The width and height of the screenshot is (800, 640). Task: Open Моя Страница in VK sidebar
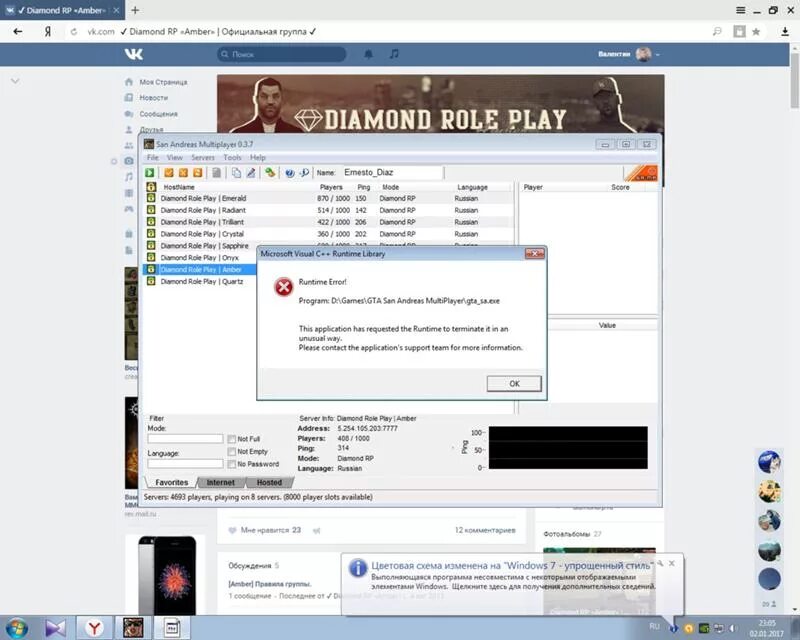[x=163, y=82]
